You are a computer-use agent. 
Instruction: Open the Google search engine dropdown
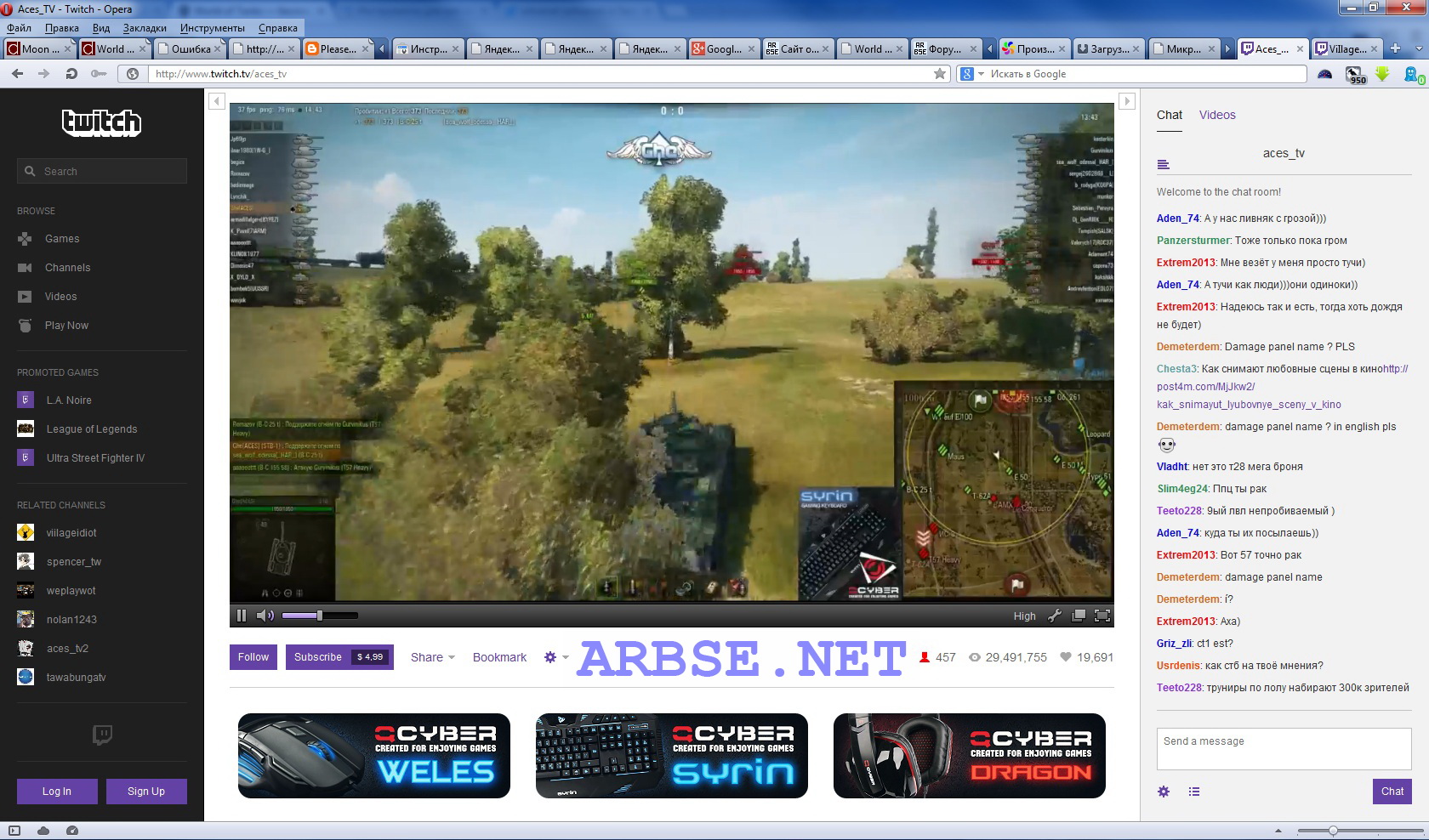point(971,74)
